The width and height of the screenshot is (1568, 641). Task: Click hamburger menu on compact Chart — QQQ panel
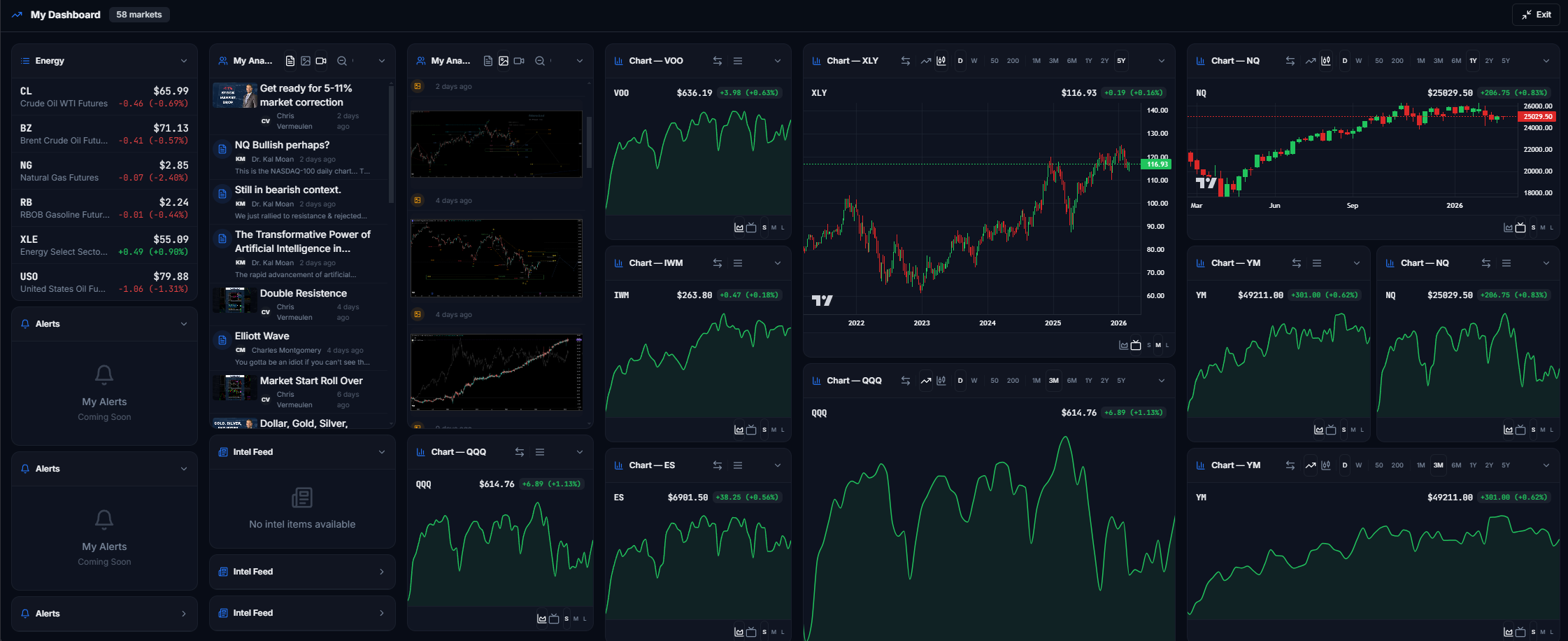[540, 452]
